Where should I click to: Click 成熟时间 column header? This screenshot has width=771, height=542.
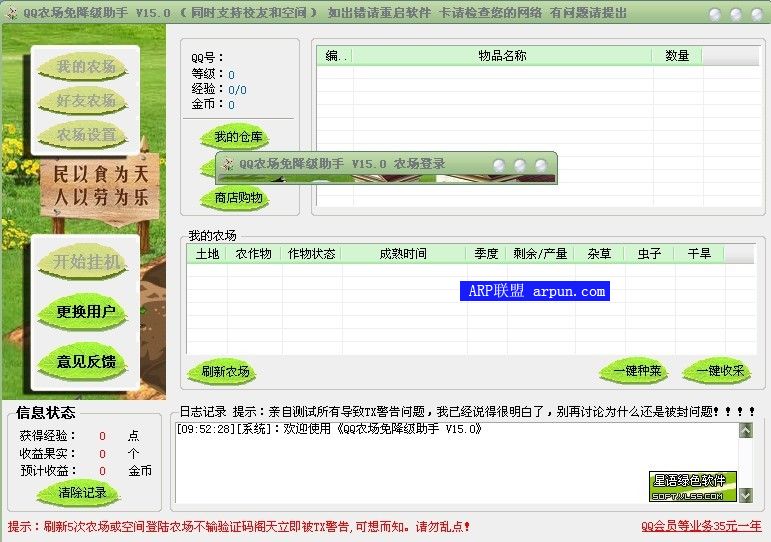tap(403, 253)
